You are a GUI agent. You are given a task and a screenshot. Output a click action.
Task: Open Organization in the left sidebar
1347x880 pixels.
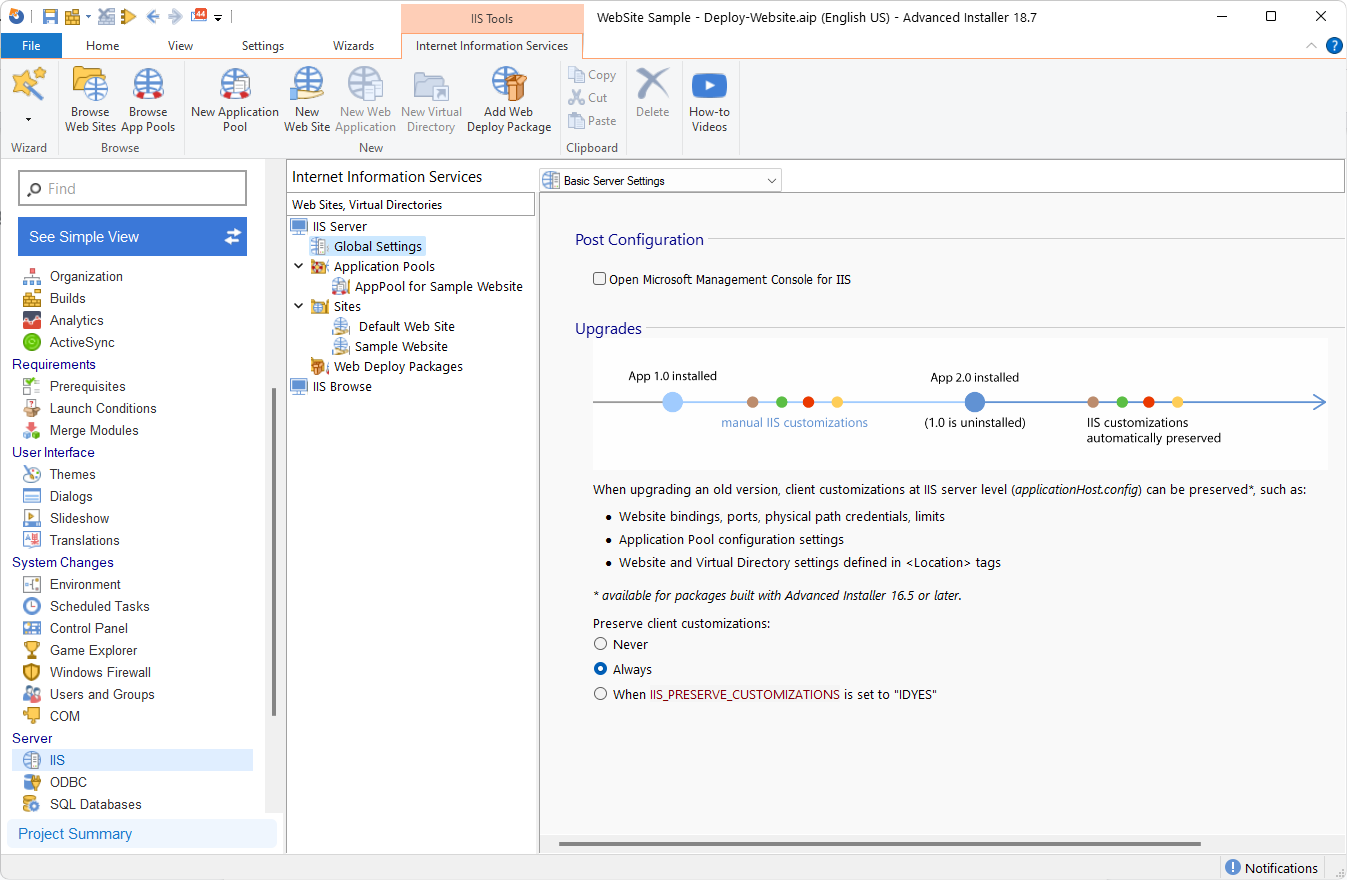pyautogui.click(x=86, y=277)
